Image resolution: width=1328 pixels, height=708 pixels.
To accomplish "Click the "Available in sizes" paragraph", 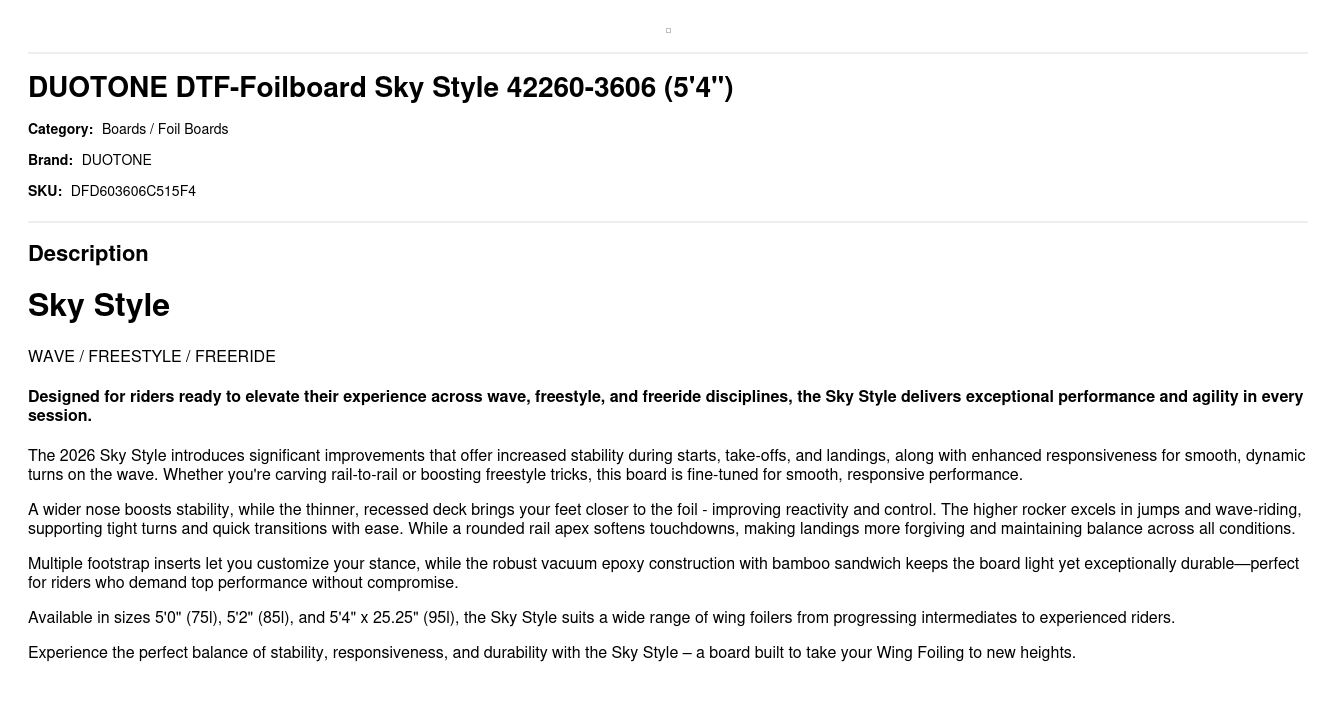I will coord(601,618).
